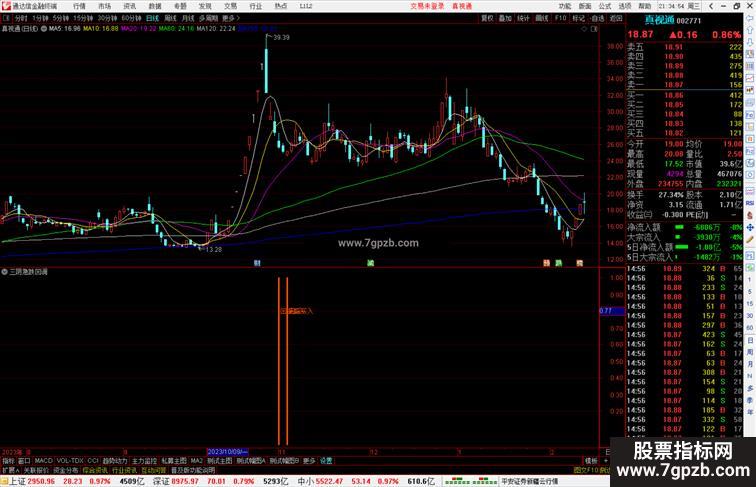The height and width of the screenshot is (487, 756).
Task: Click the 窗口 tab in indicator bar
Action: pos(24,461)
